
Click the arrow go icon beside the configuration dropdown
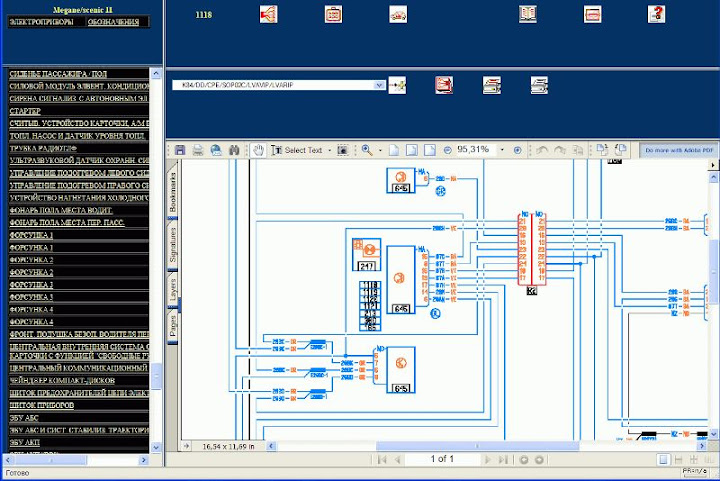[x=397, y=85]
